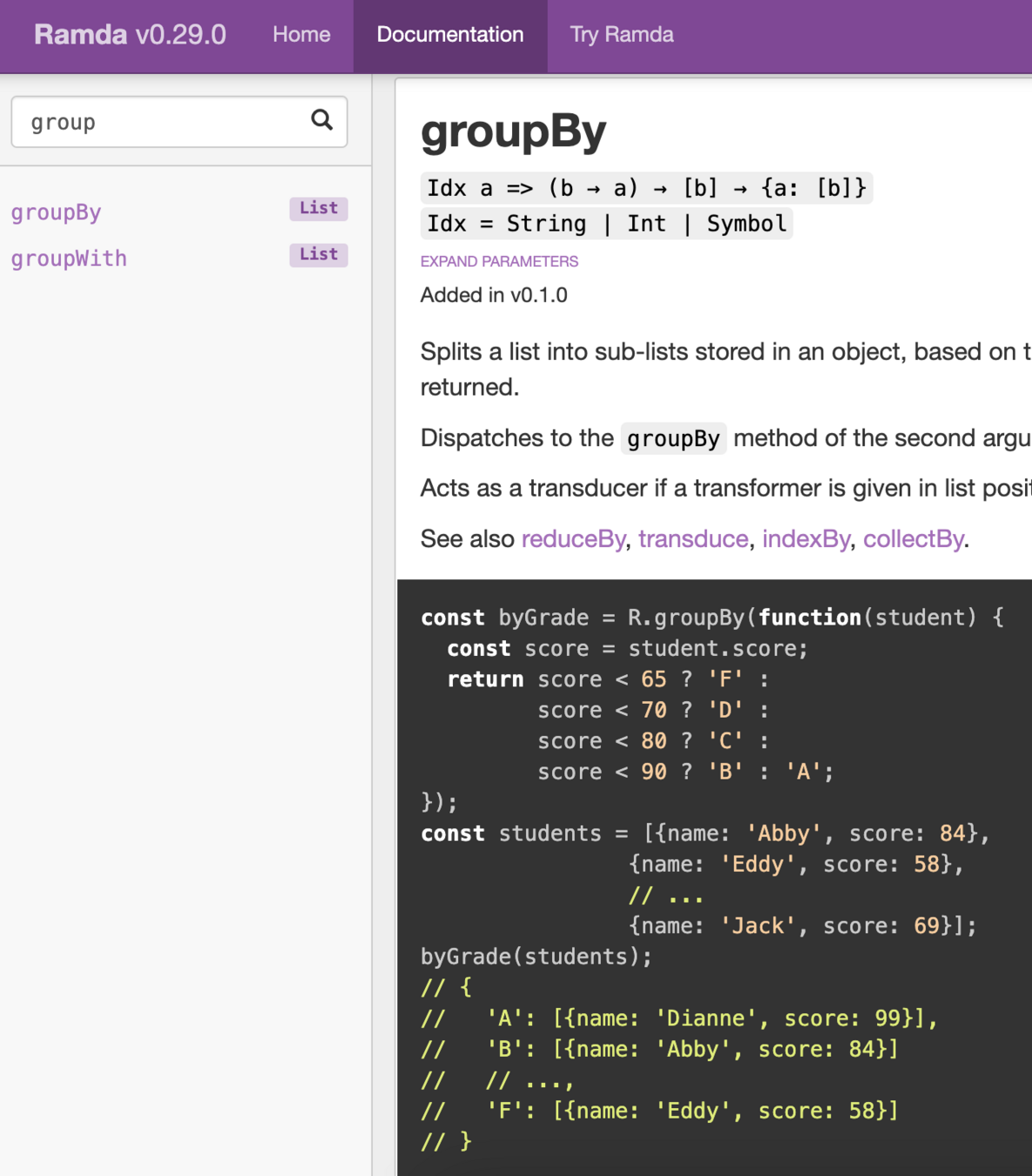Click the 'Idx a => (b → a)' type signature
The height and width of the screenshot is (1176, 1032).
647,188
